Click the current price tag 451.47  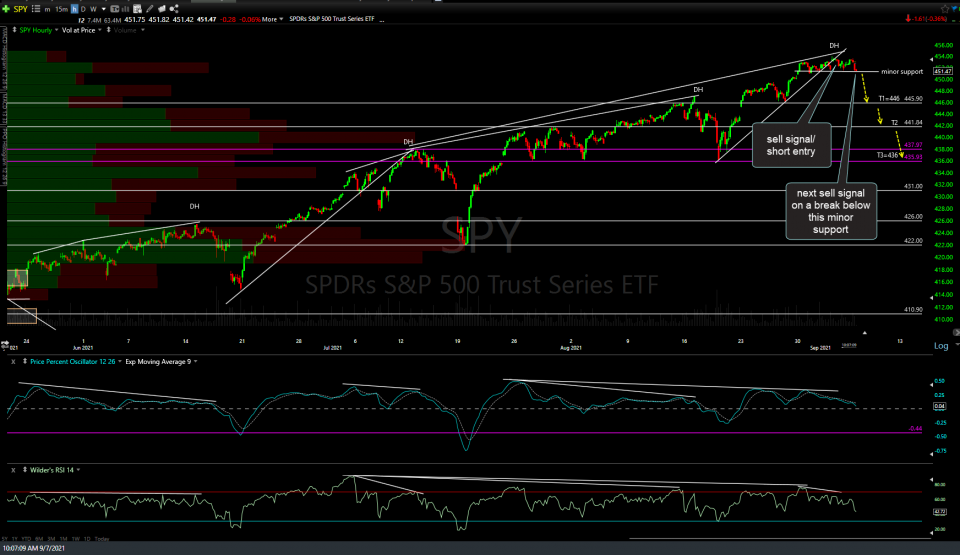pyautogui.click(x=943, y=72)
